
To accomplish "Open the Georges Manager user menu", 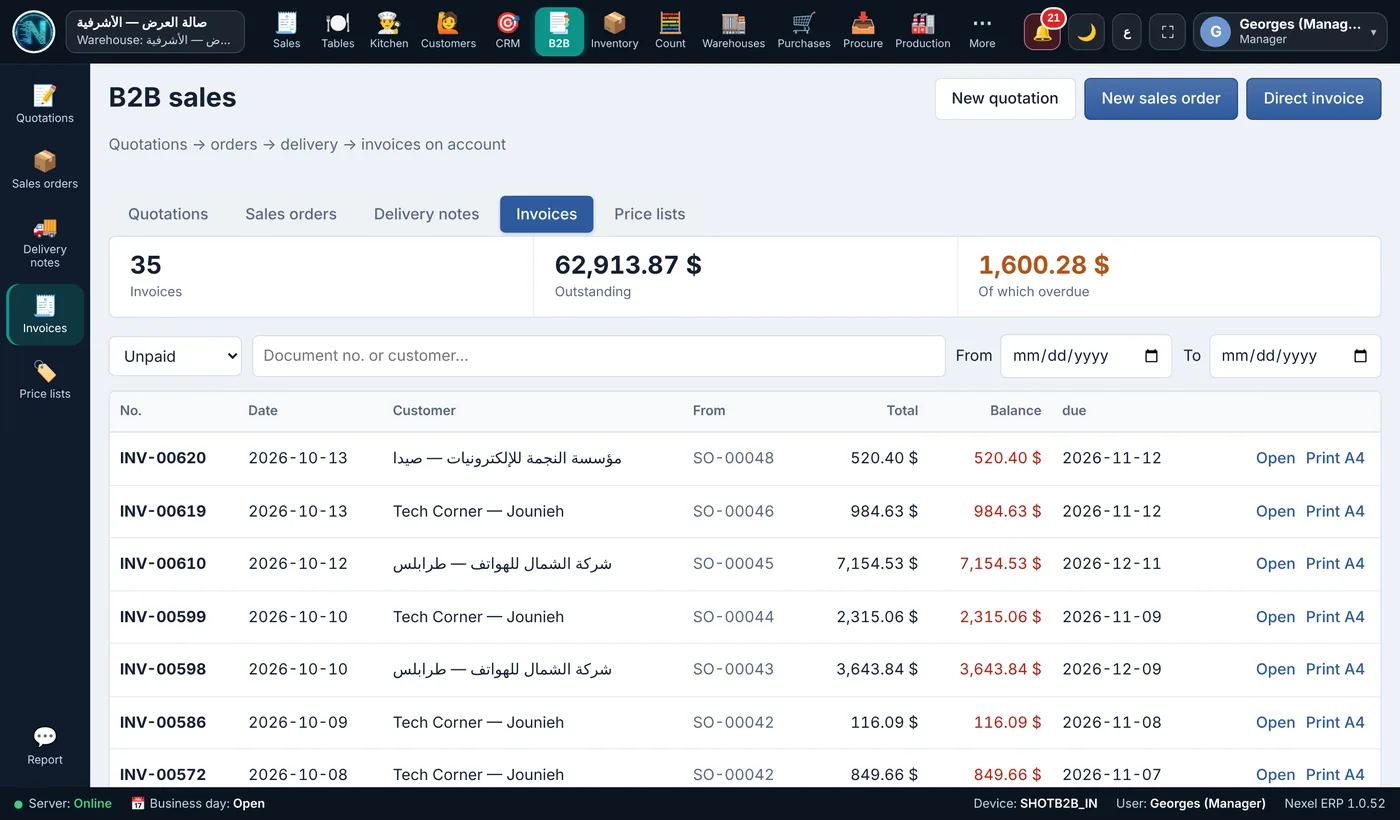I will click(1292, 32).
